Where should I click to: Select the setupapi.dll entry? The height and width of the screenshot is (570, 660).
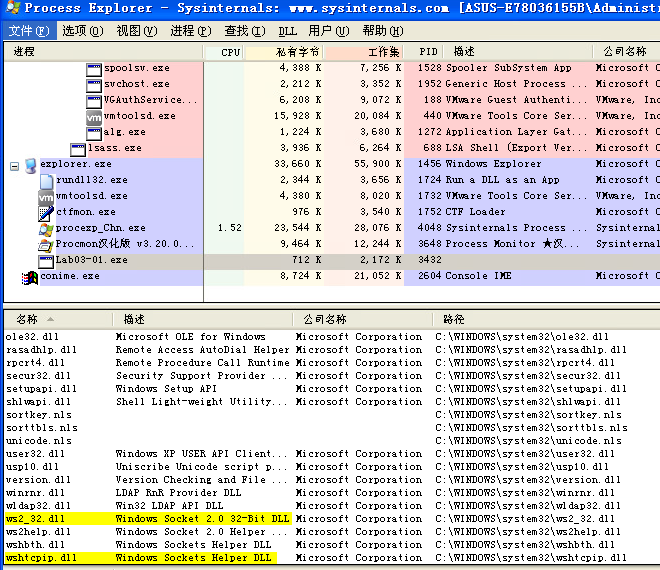42,389
